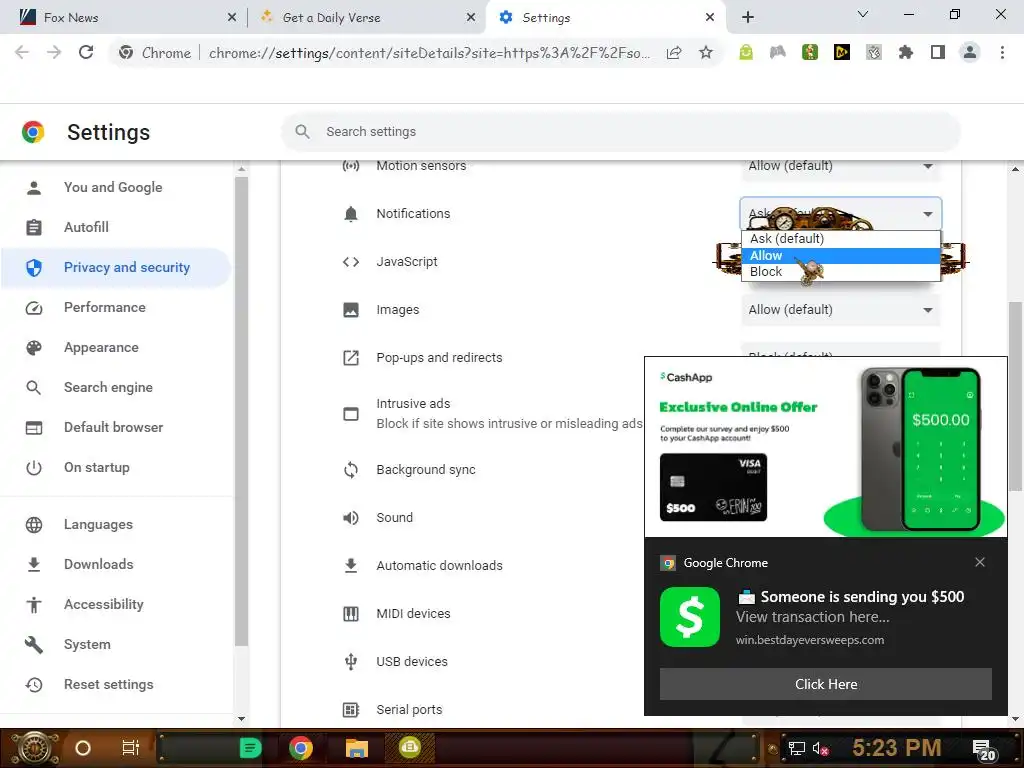Open Default browser settings
1024x768 pixels.
(116, 428)
